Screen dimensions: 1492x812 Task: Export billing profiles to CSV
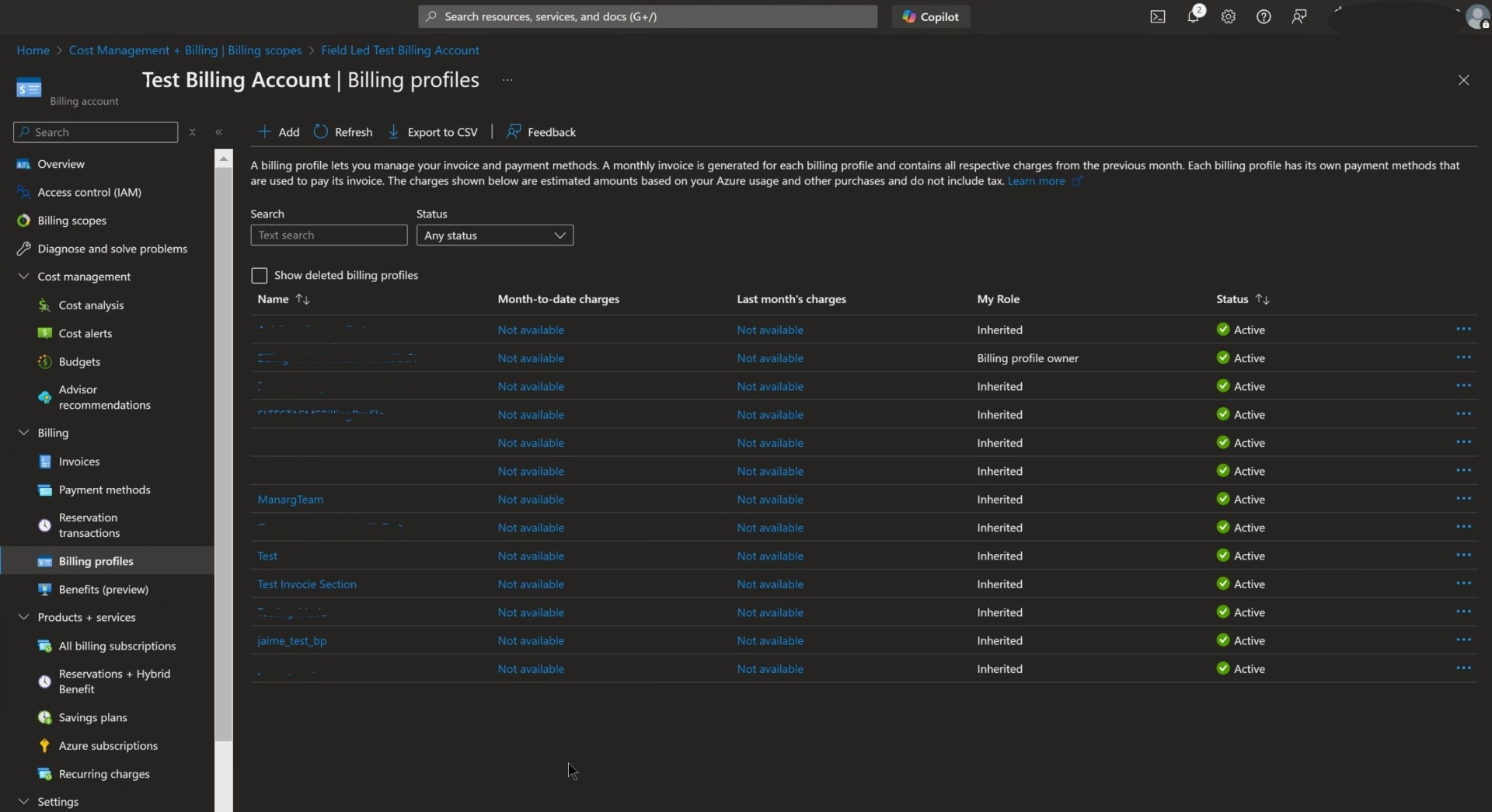[433, 132]
